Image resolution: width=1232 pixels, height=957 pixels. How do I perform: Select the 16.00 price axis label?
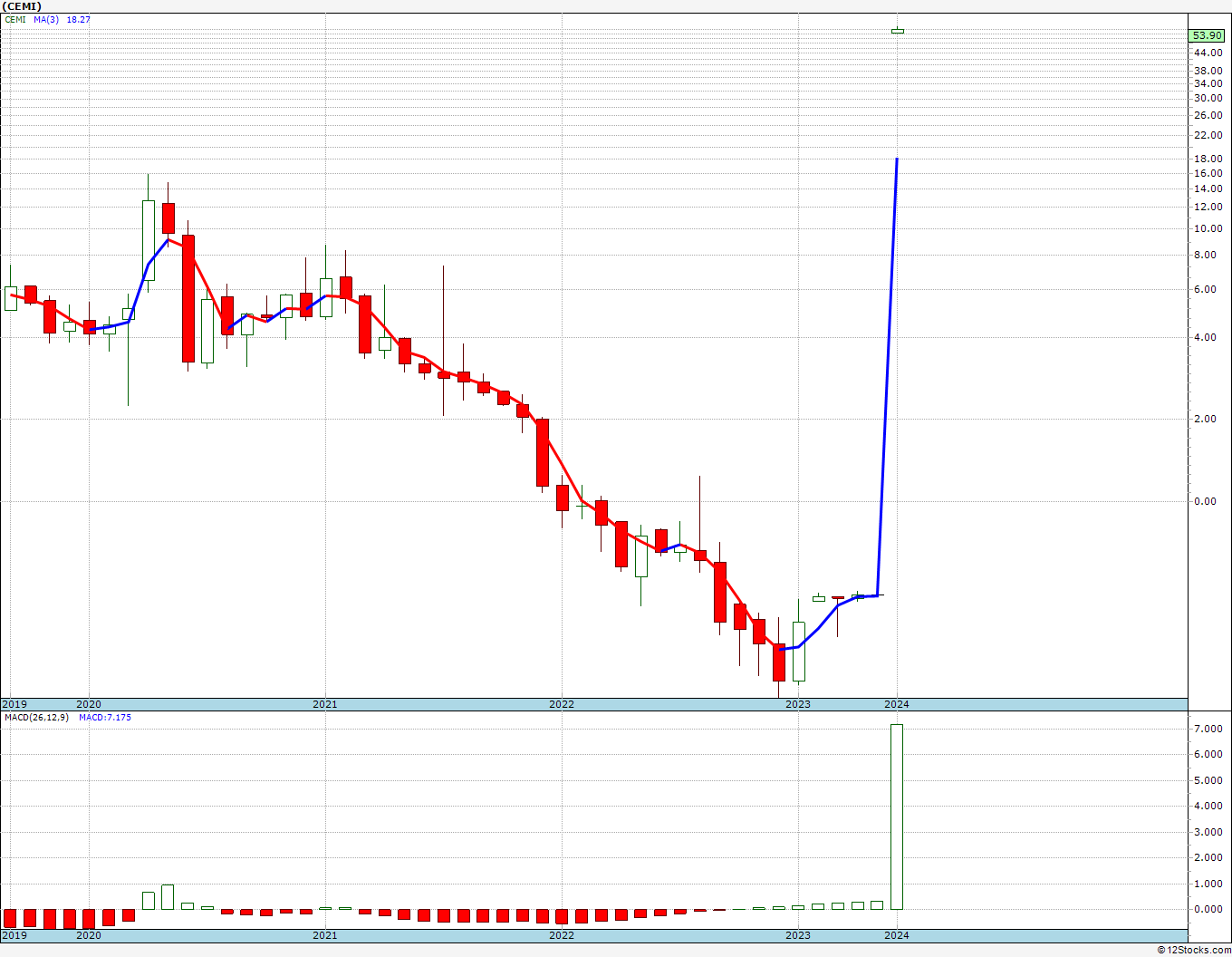tap(1208, 173)
